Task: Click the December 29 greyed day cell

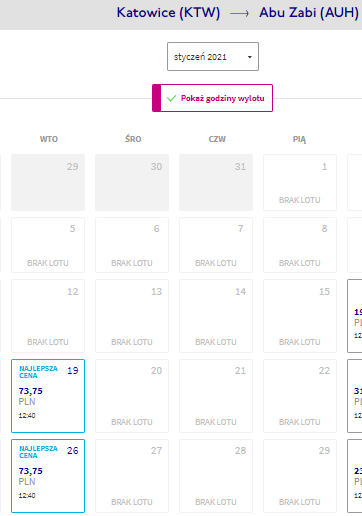Action: [x=48, y=182]
